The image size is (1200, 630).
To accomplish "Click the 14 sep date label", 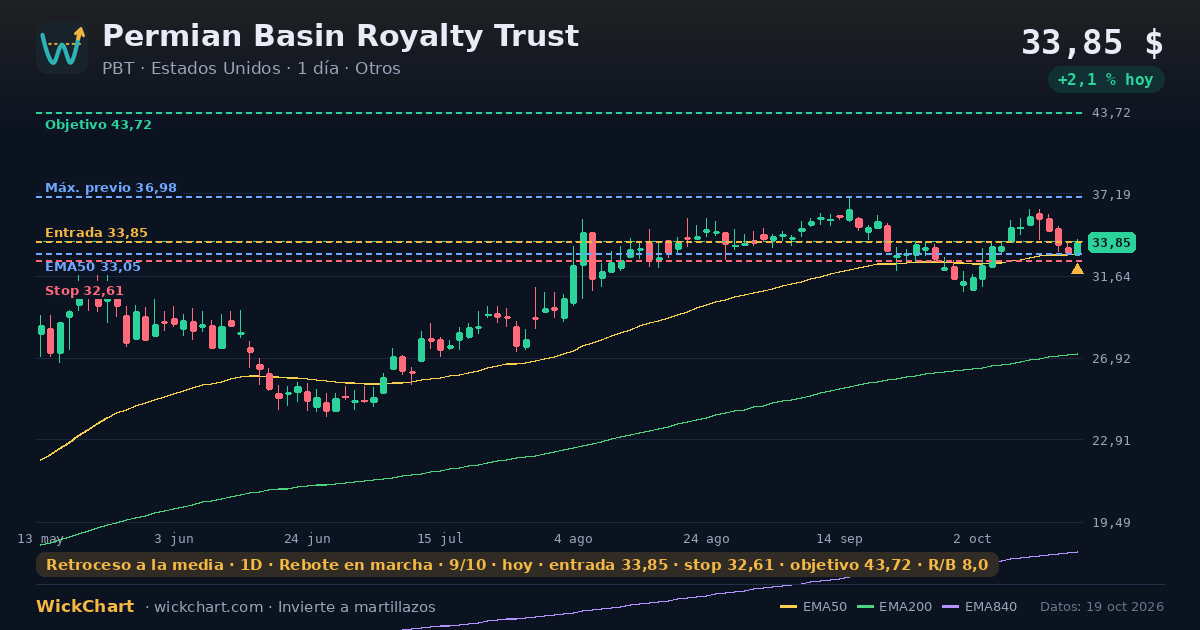I will [x=839, y=539].
